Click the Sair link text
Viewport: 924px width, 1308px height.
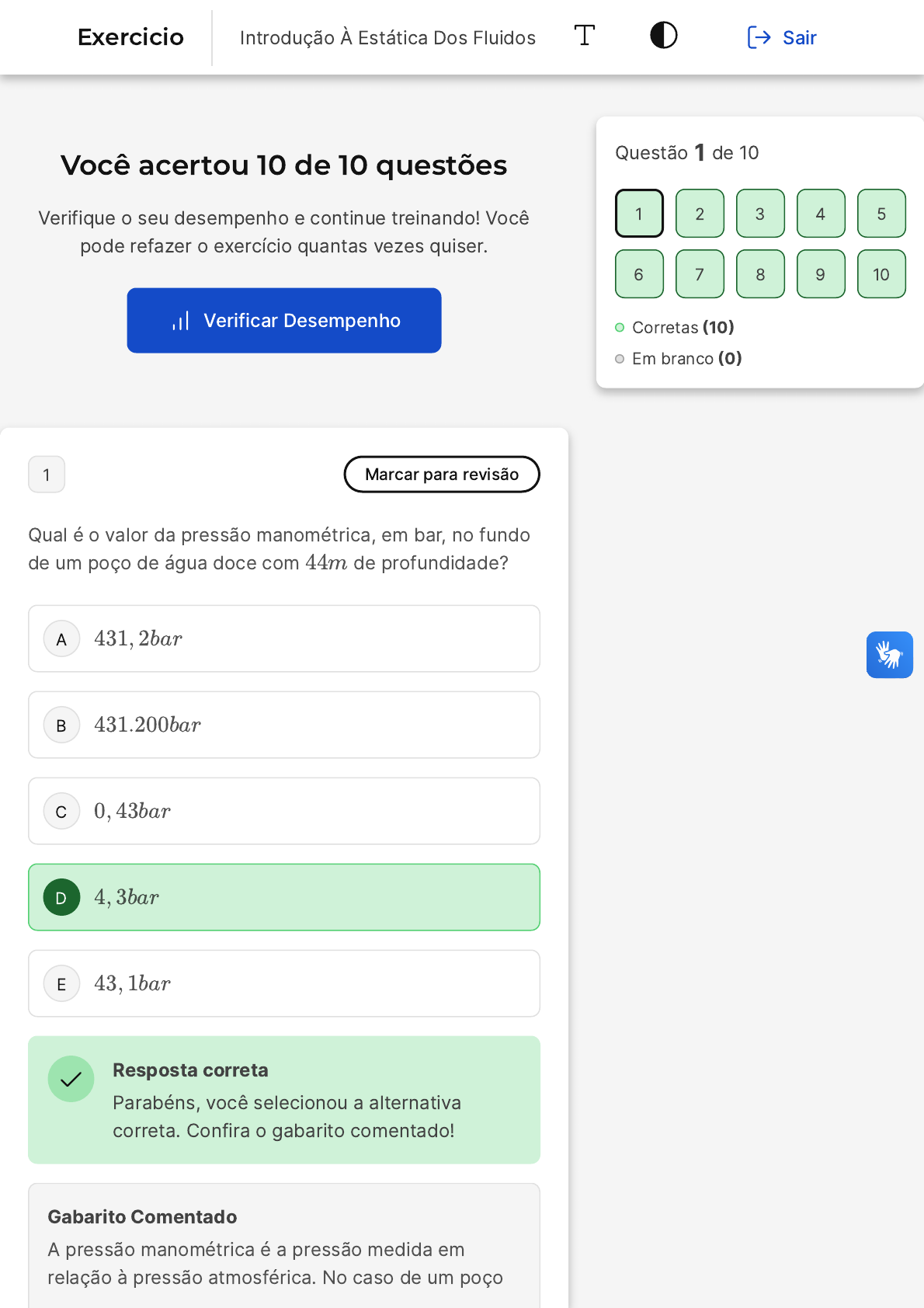(799, 37)
